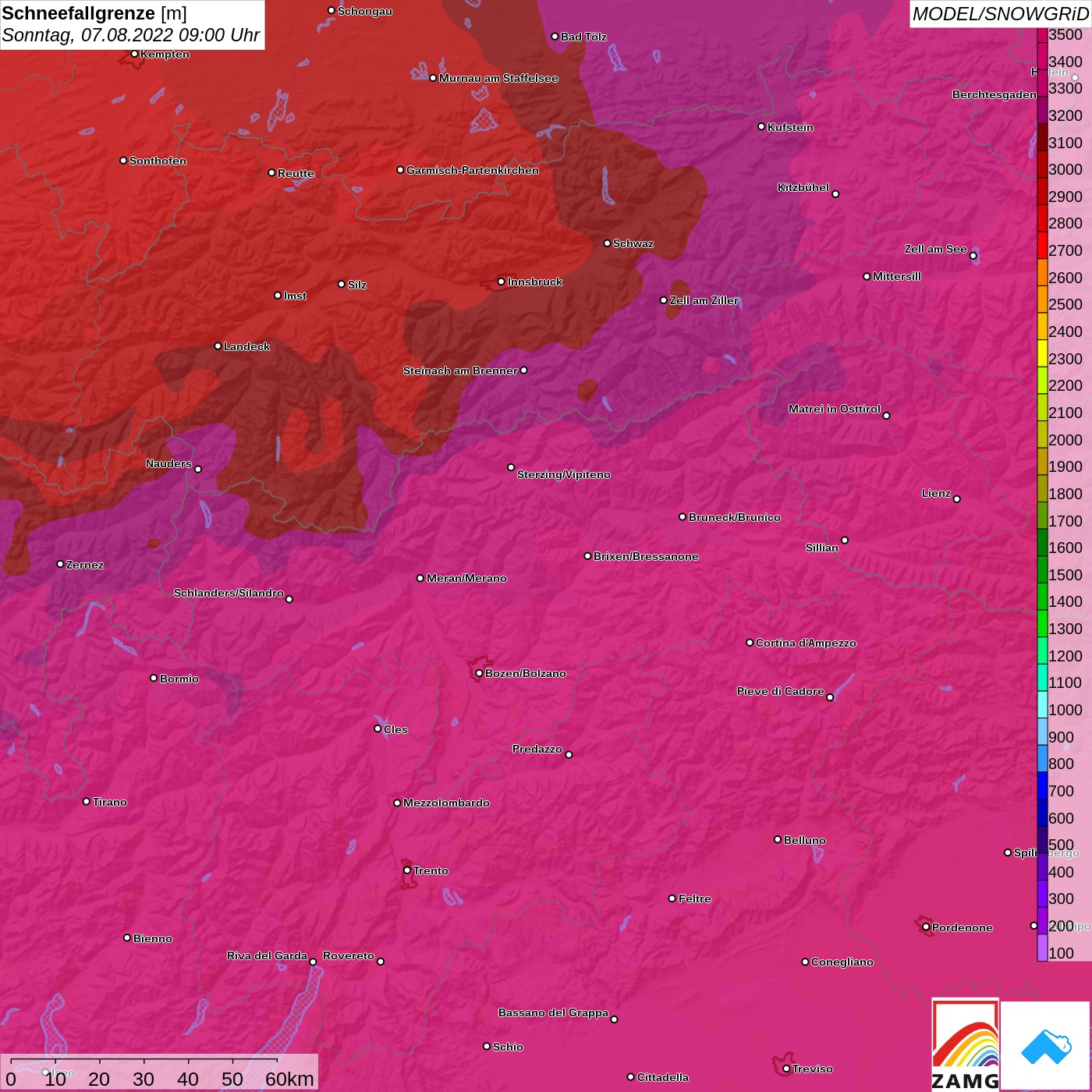Click the Pordenone city marker
Viewport: 1092px width, 1092px height.
click(x=926, y=927)
